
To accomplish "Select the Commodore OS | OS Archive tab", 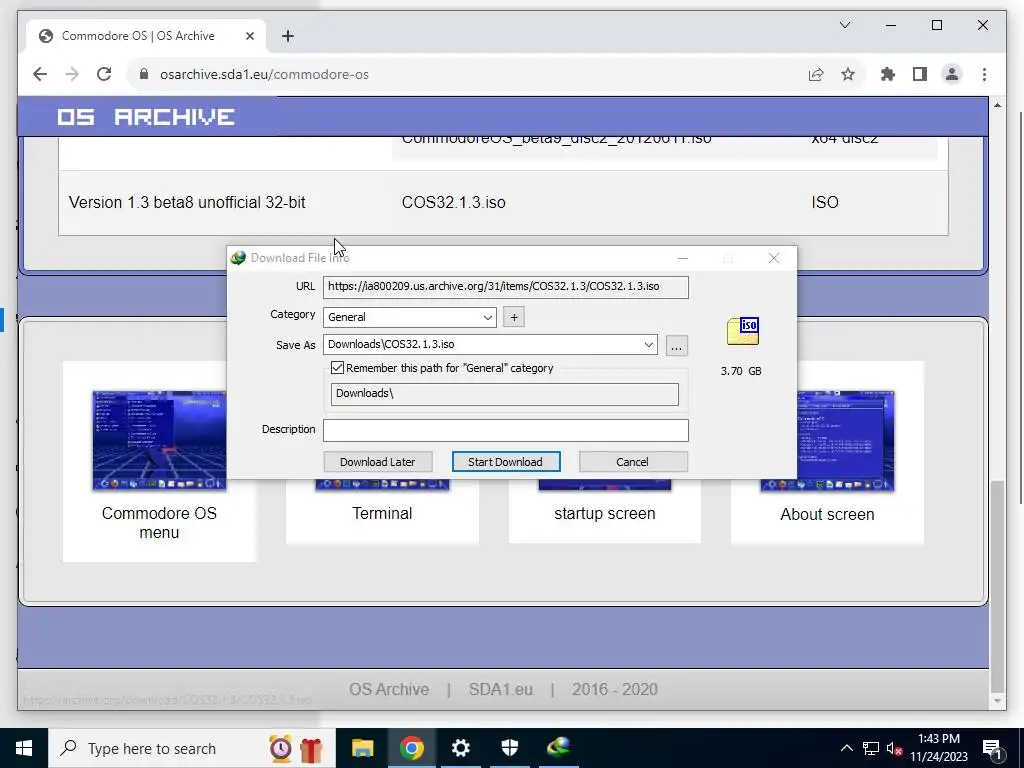I will (146, 36).
